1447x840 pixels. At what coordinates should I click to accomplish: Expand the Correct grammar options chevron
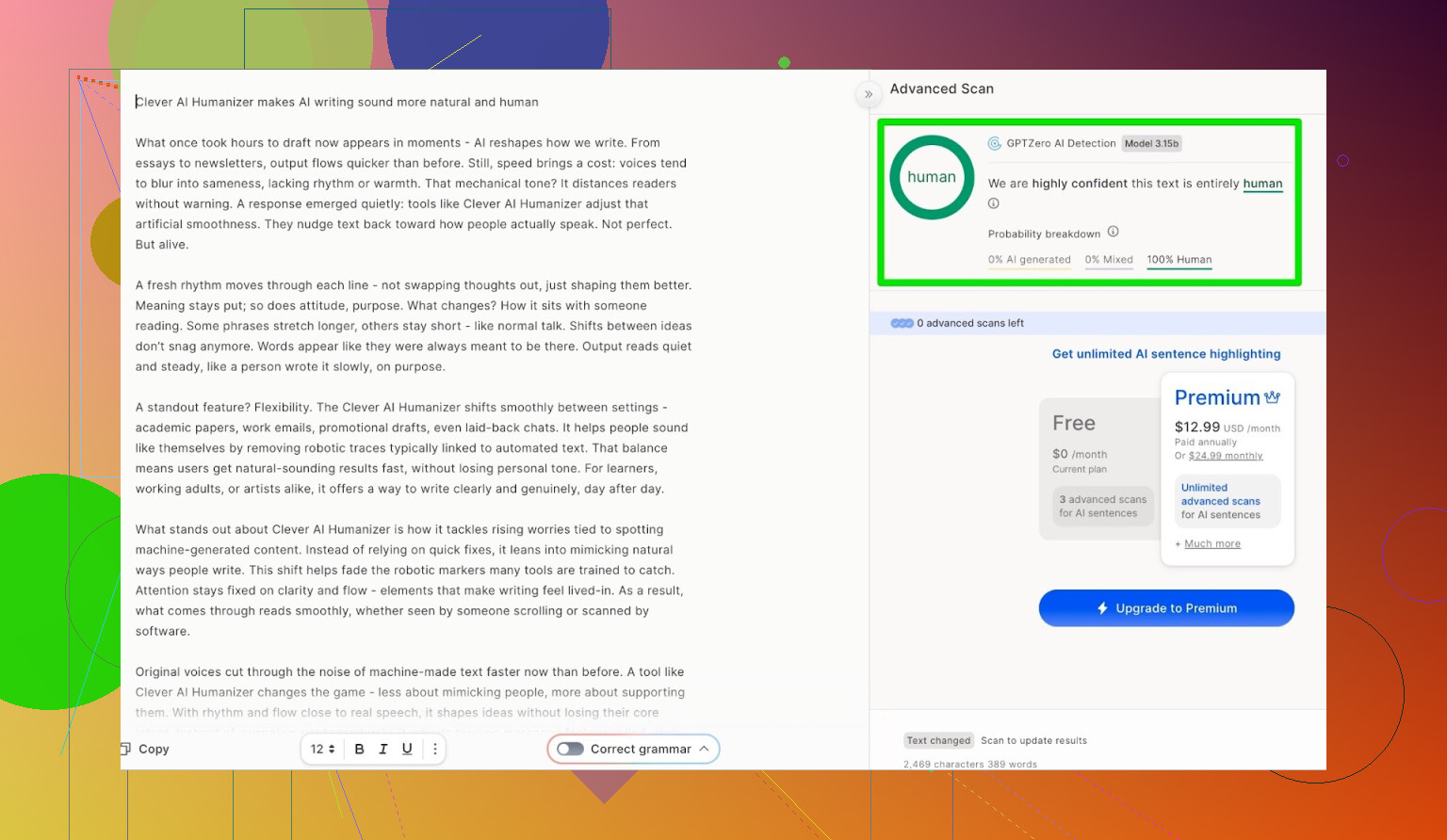[x=704, y=749]
